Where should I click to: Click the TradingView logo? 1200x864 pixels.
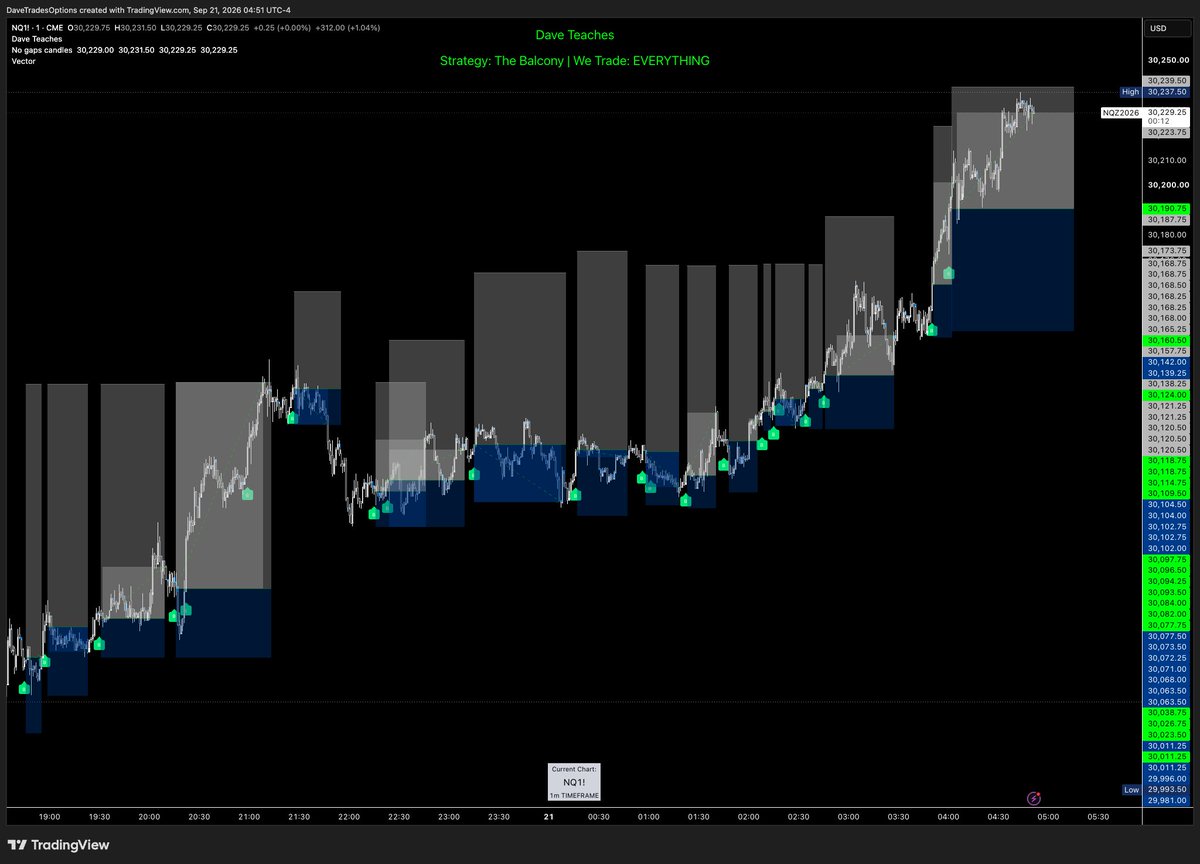click(57, 845)
